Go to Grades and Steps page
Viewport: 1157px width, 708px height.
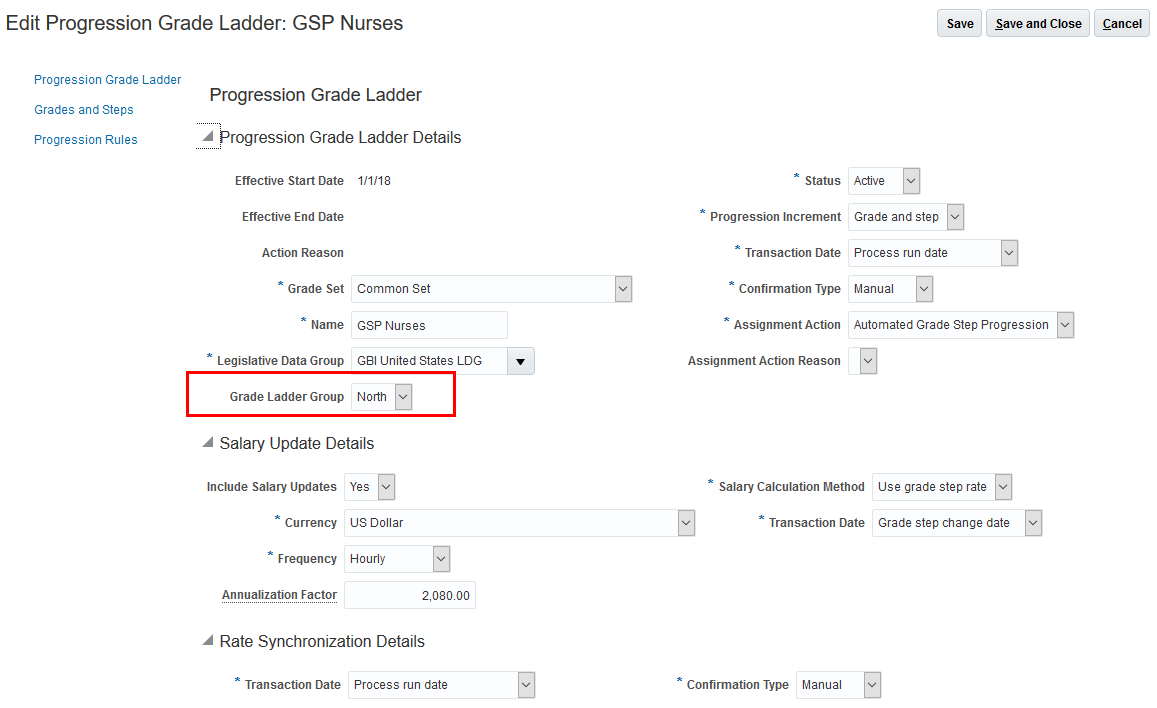84,110
